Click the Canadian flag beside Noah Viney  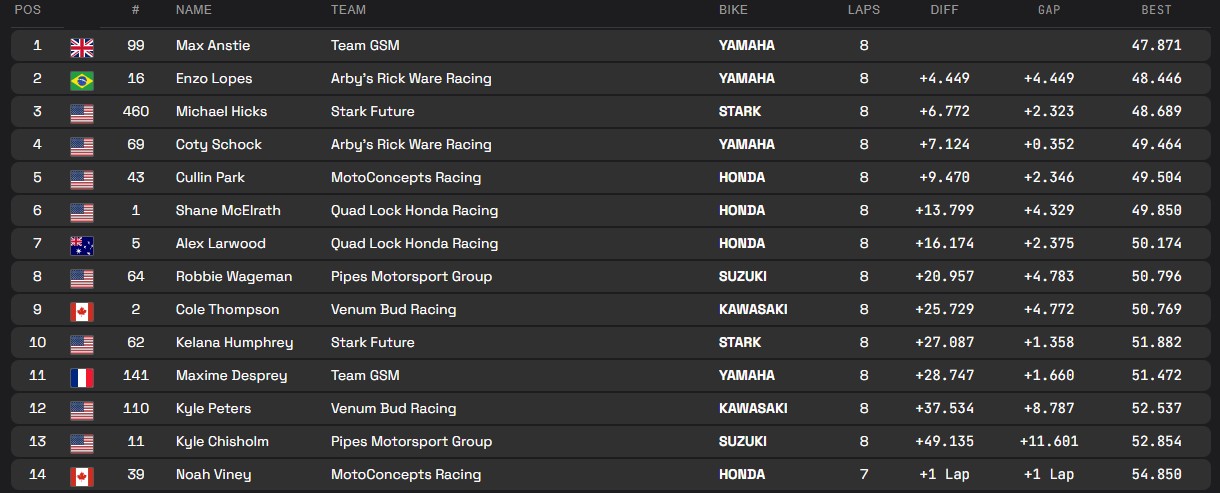[x=82, y=475]
